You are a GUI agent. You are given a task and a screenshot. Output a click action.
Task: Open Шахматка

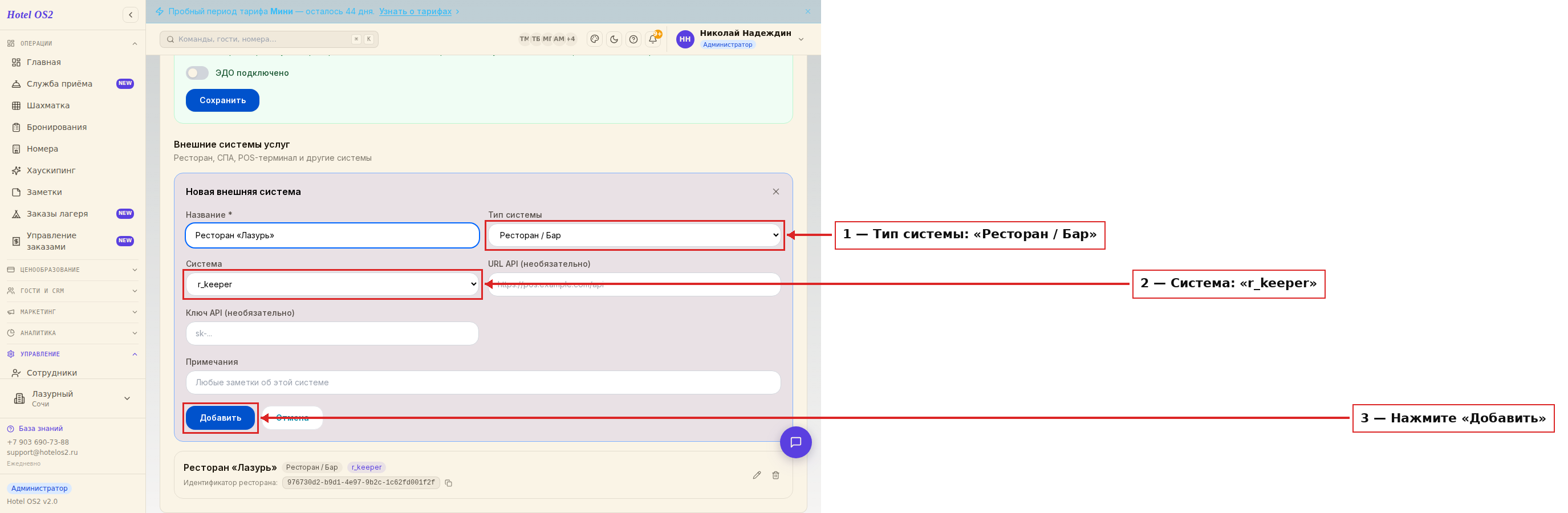click(x=72, y=106)
